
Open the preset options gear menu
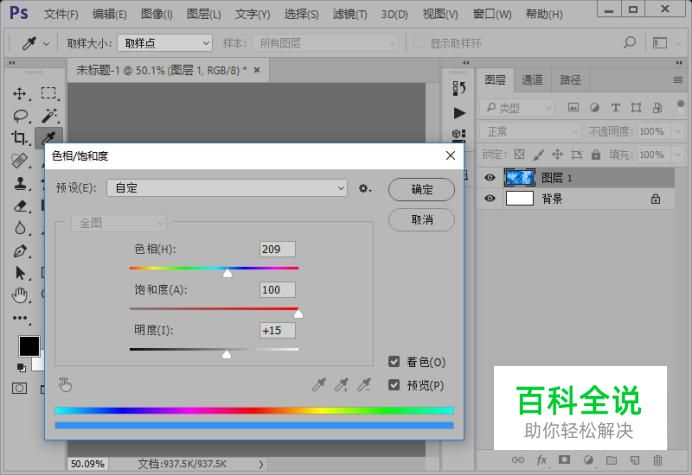coord(365,188)
